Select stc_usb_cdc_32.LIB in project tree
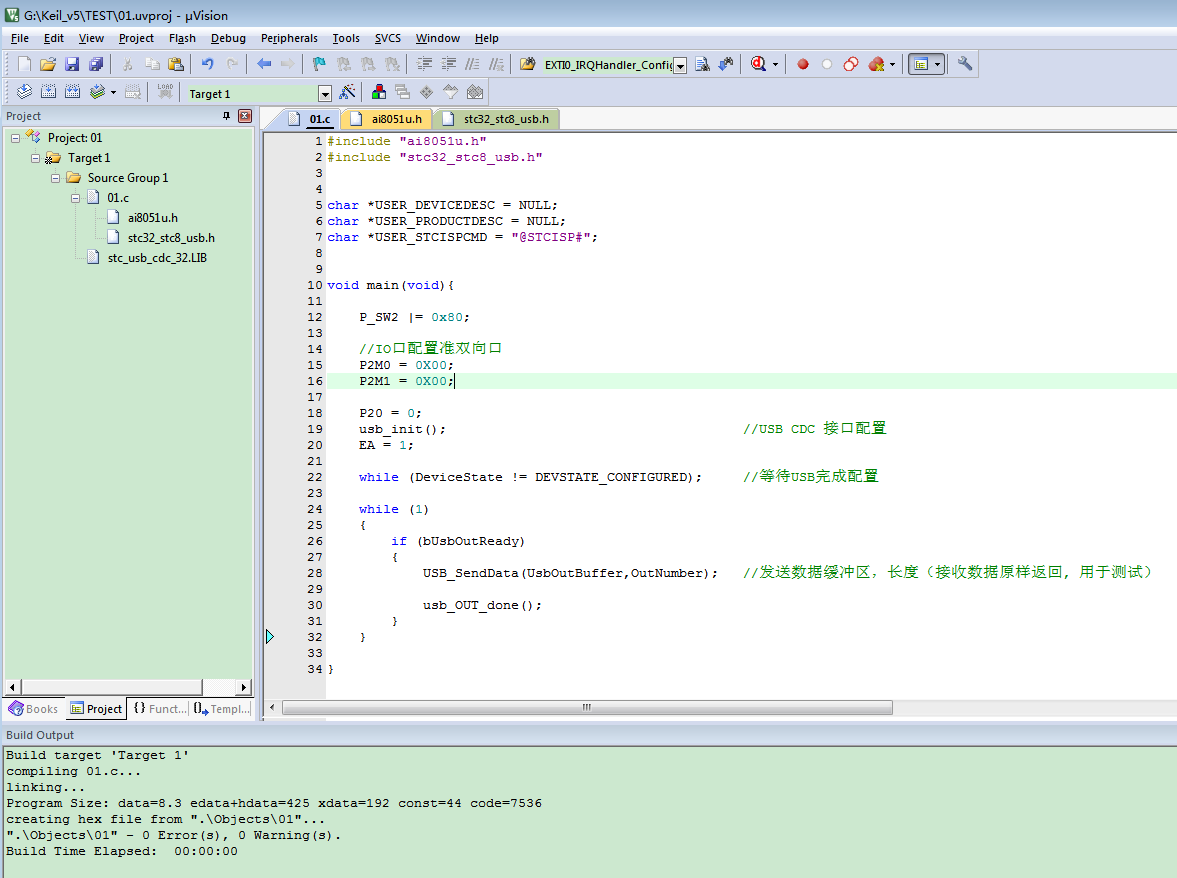Image resolution: width=1177 pixels, height=878 pixels. 157,258
